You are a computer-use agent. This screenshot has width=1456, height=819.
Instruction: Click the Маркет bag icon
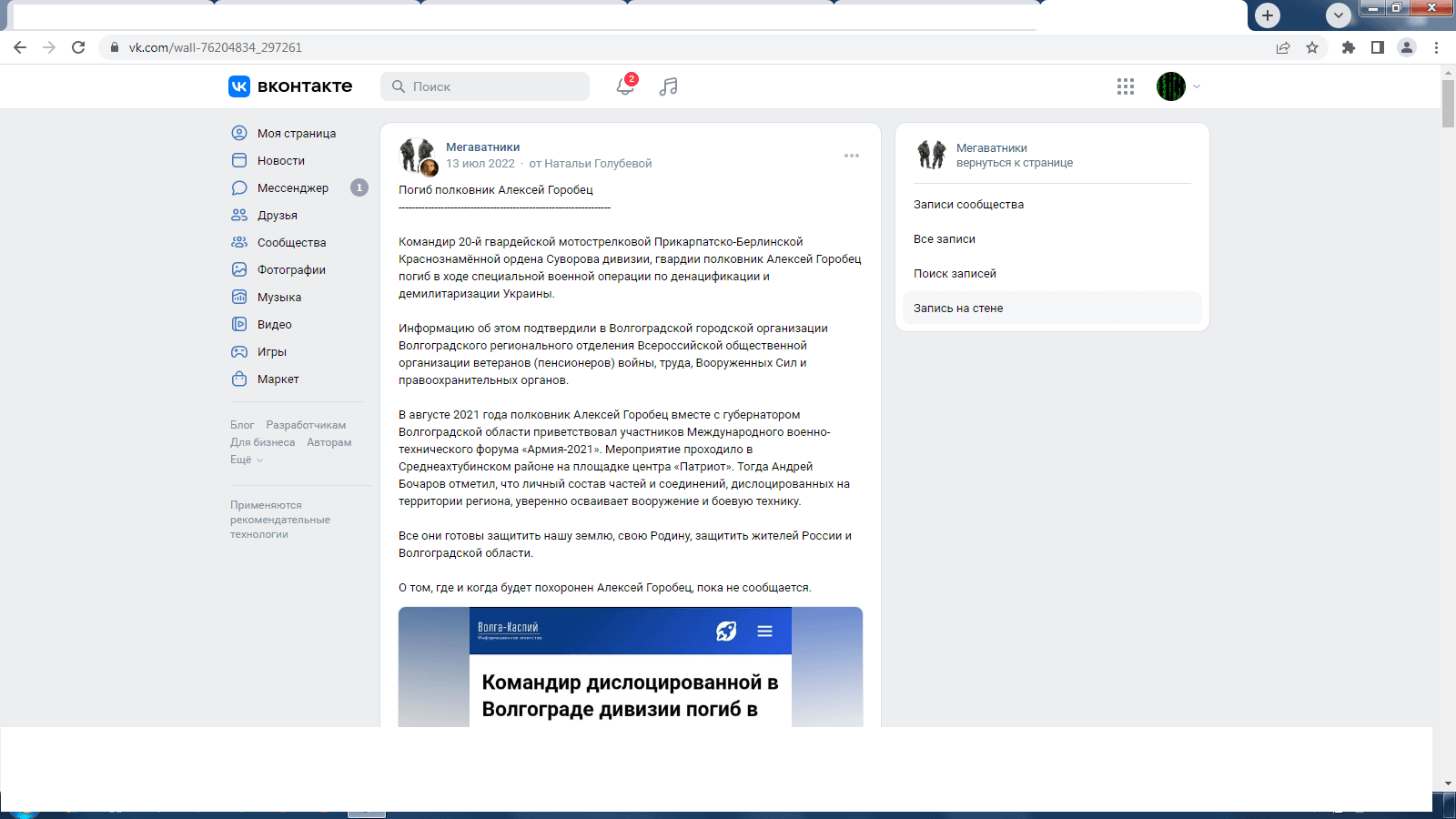point(239,379)
